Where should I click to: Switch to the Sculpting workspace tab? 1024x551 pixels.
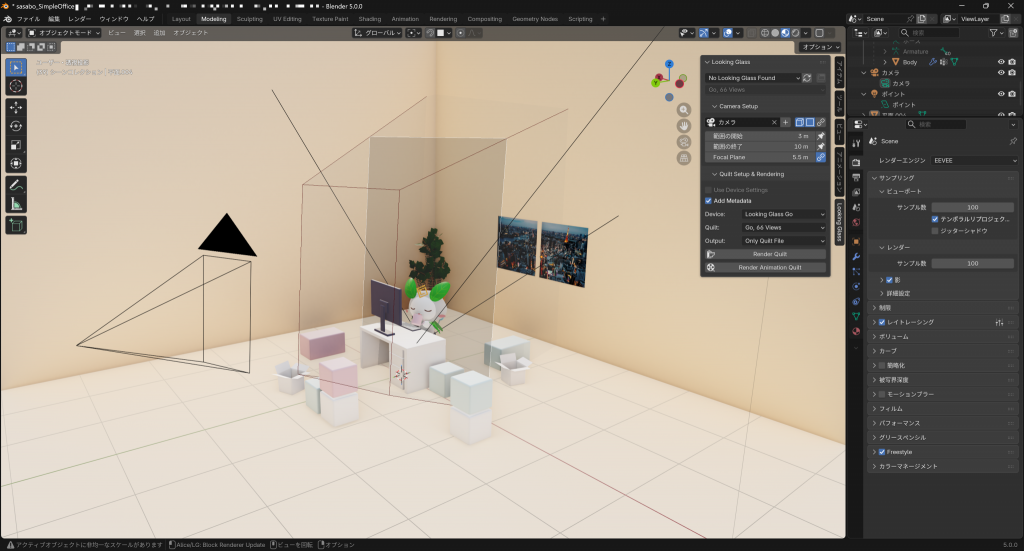point(249,19)
